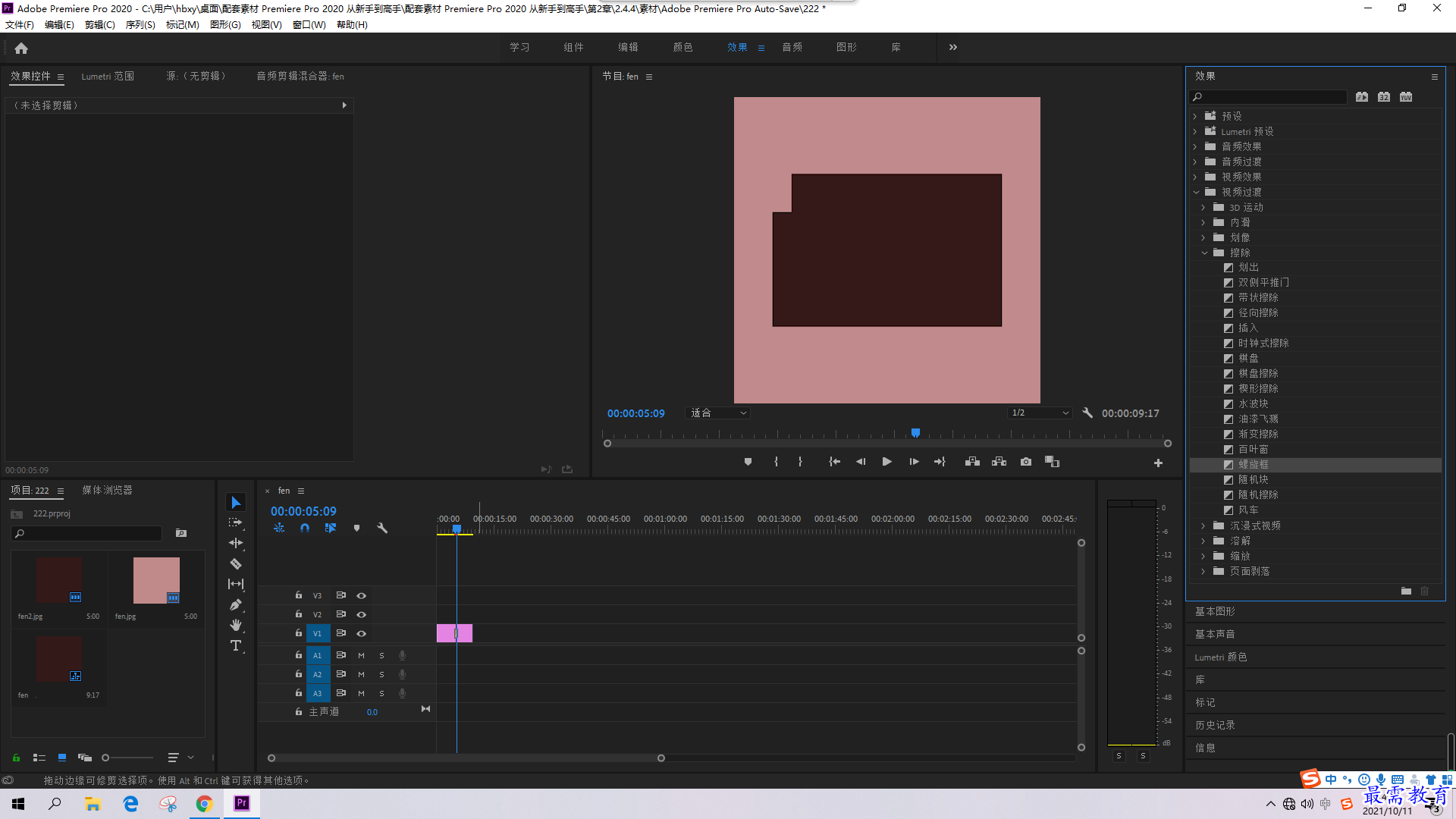
Task: Click the Extract button
Action: pyautogui.click(x=999, y=462)
